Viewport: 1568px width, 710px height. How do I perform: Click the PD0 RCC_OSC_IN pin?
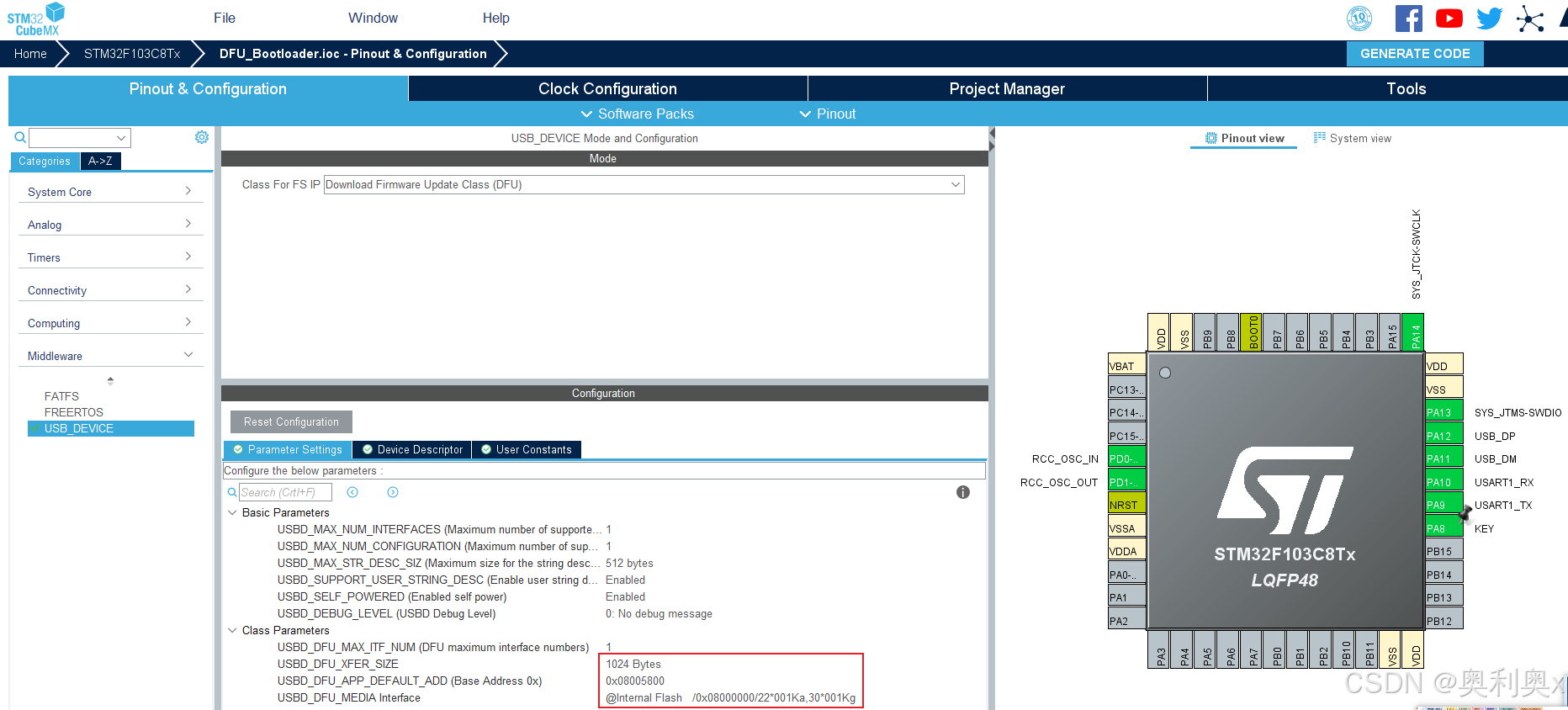pos(1127,458)
